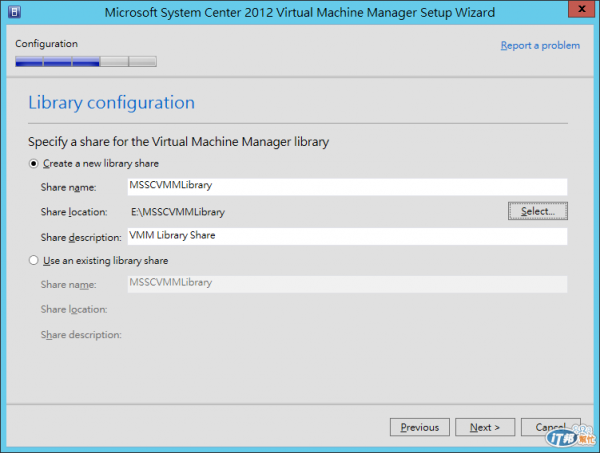Viewport: 600px width, 453px height.
Task: Click the greyed-out existing share name field
Action: click(347, 284)
